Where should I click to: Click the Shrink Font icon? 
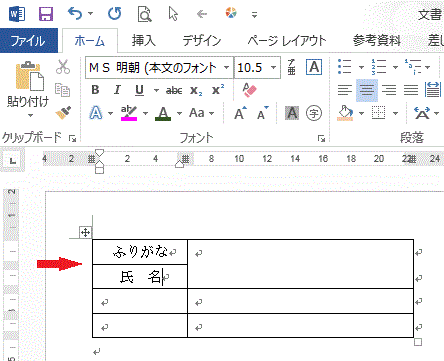click(263, 113)
